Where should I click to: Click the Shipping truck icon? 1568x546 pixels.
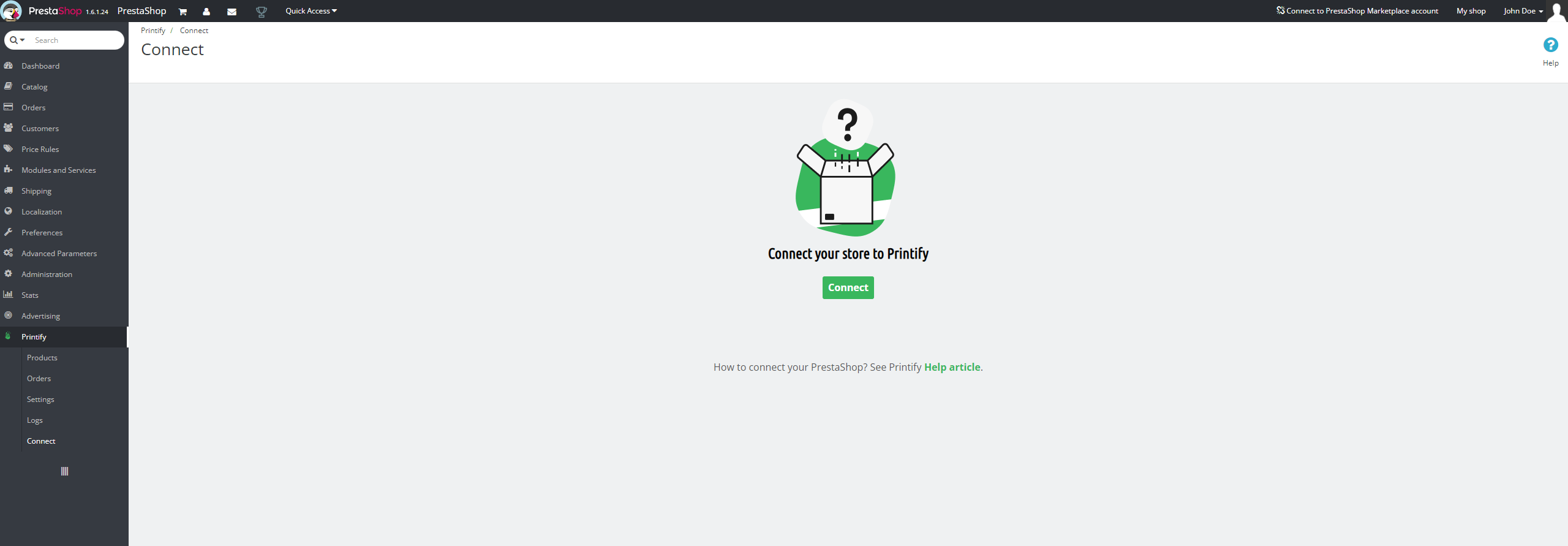click(x=9, y=191)
